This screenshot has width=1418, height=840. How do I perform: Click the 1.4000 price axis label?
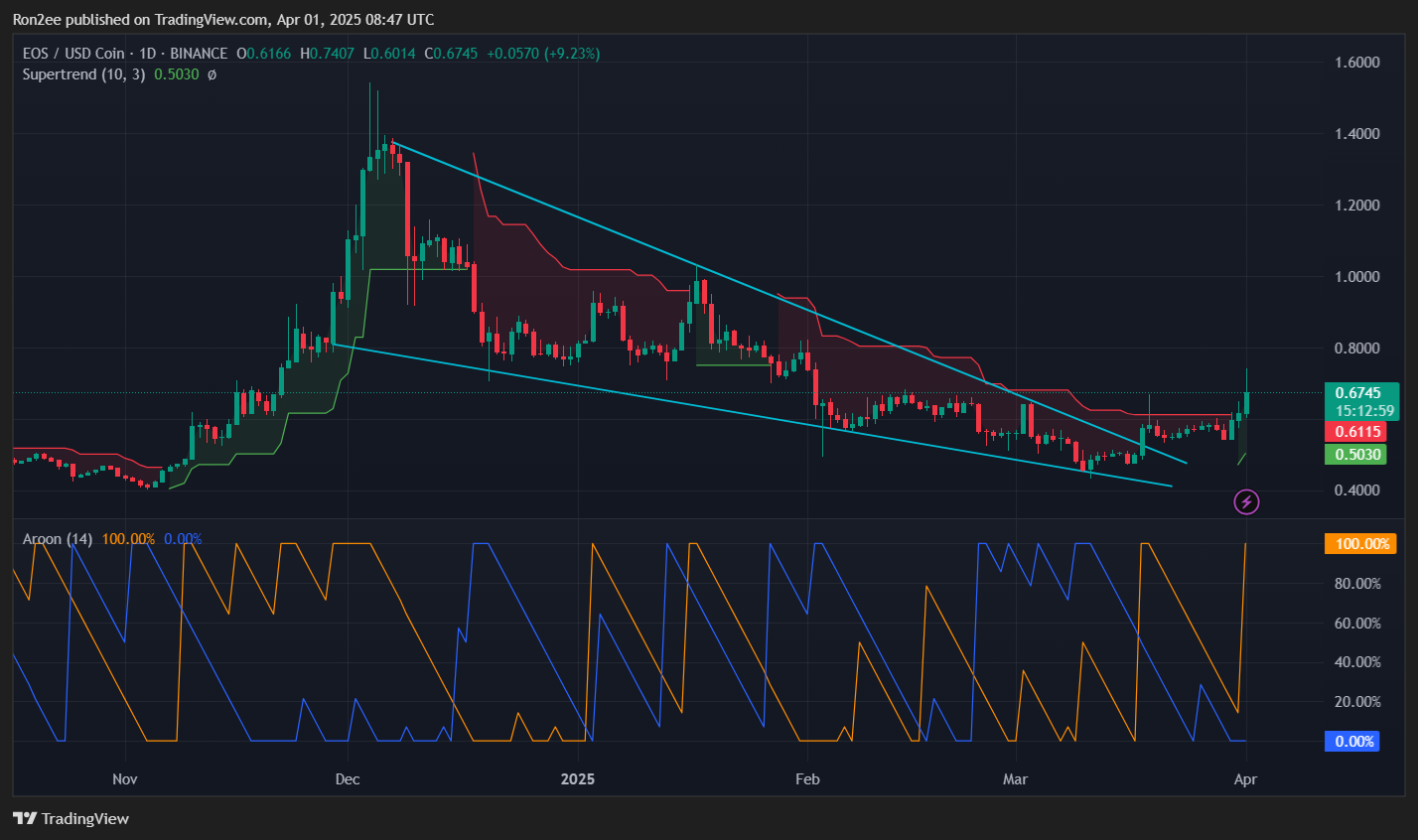coord(1357,134)
